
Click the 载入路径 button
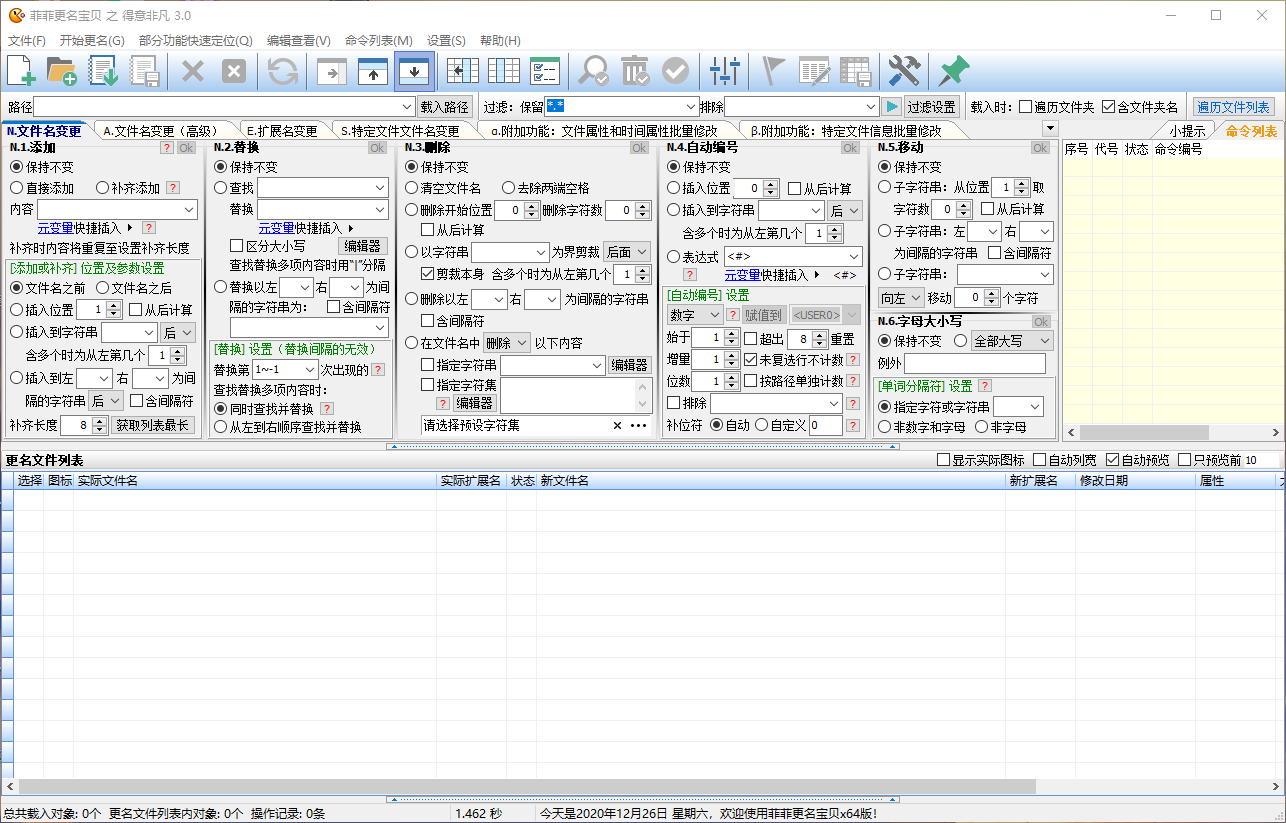pos(444,107)
